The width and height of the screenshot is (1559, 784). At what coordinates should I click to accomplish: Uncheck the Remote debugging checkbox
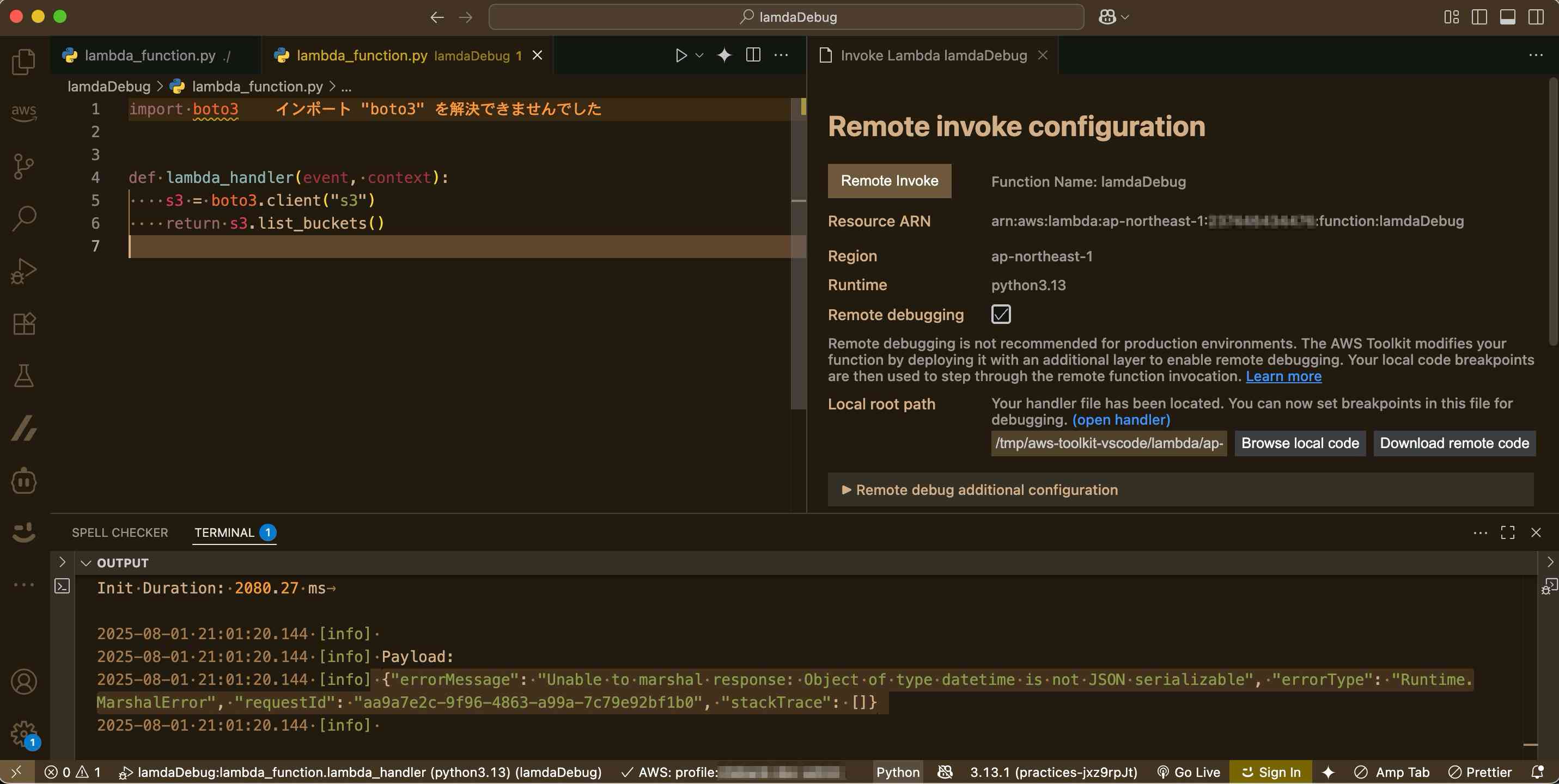[1001, 314]
